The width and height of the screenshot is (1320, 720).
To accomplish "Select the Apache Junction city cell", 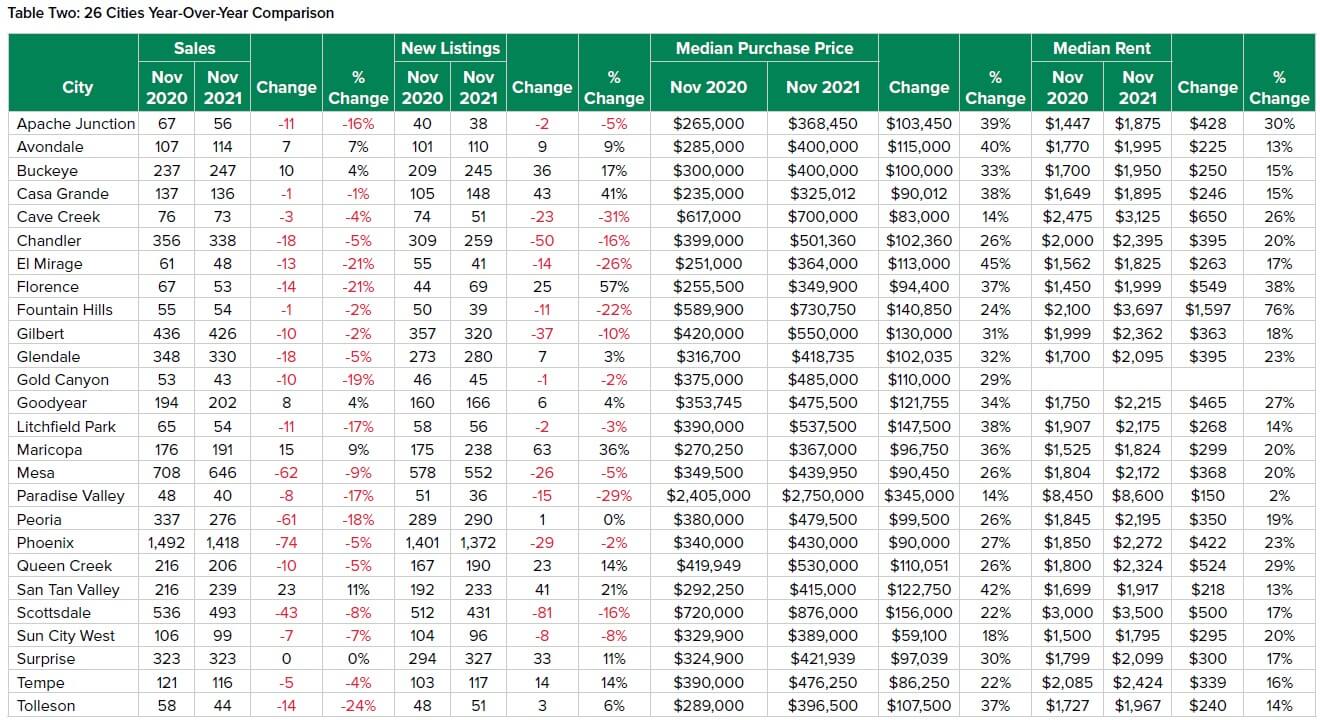I will click(76, 124).
